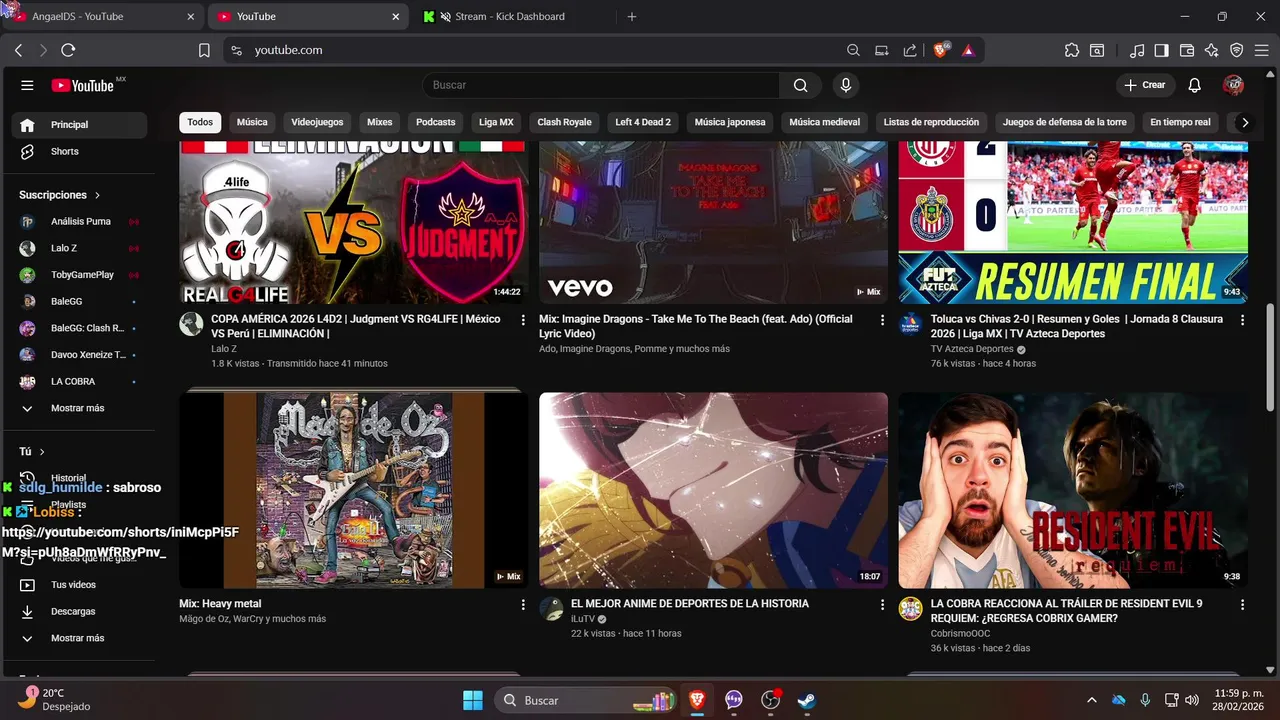Open the YouTube hamburger guide menu
The width and height of the screenshot is (1280, 720).
(27, 85)
